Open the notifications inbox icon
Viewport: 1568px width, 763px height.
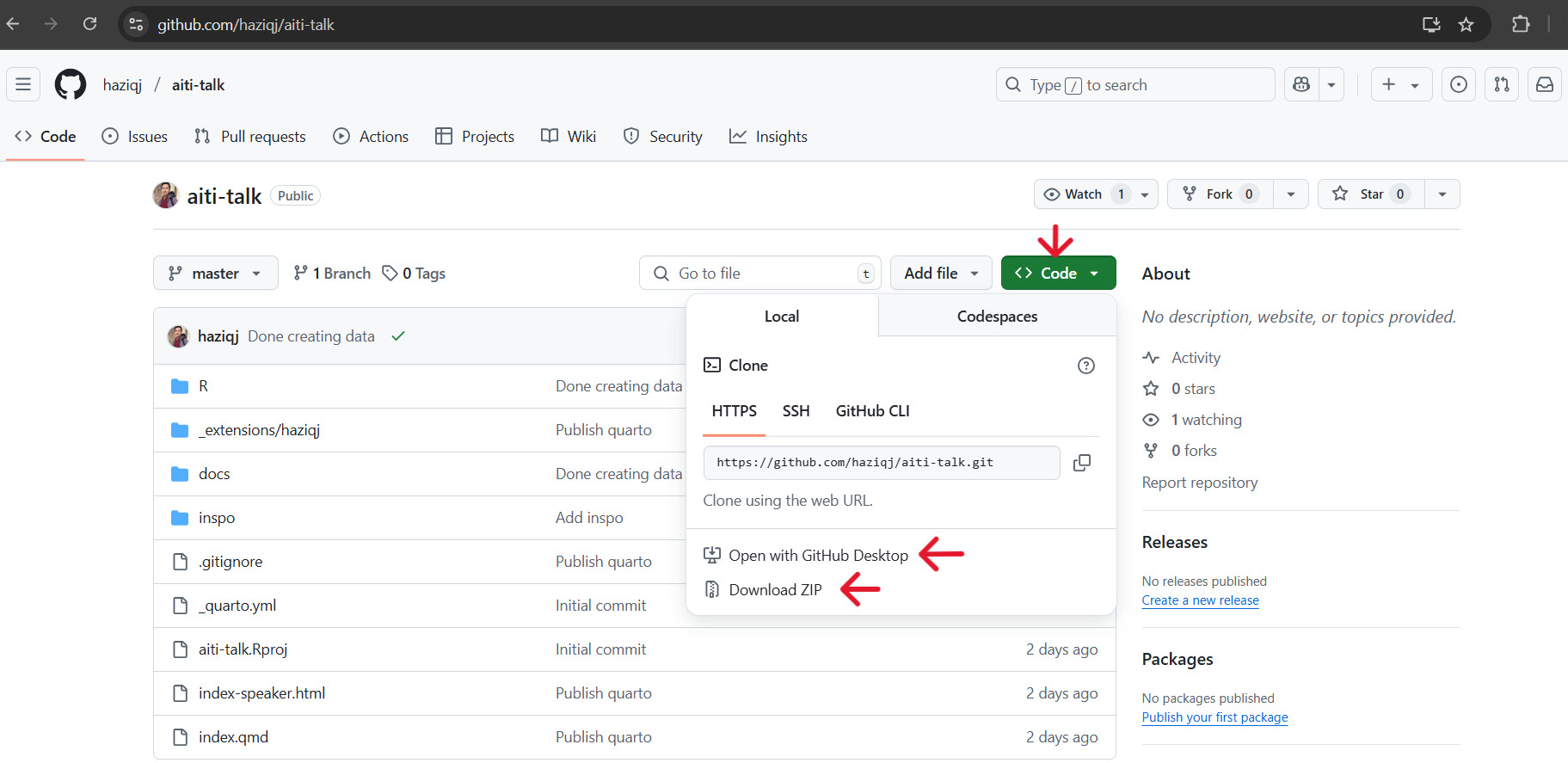coord(1545,84)
